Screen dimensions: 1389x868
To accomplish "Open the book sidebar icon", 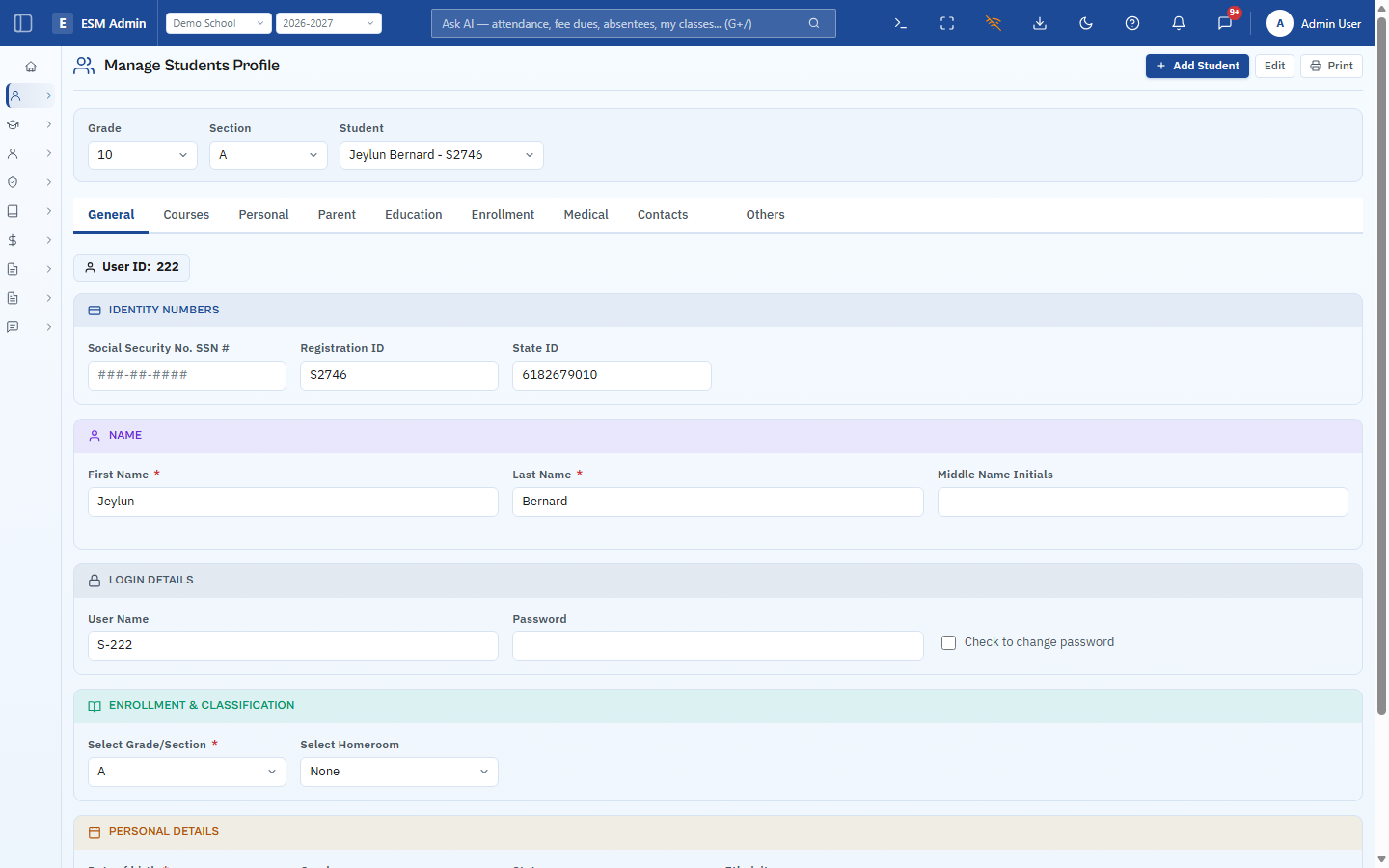I will tap(13, 211).
